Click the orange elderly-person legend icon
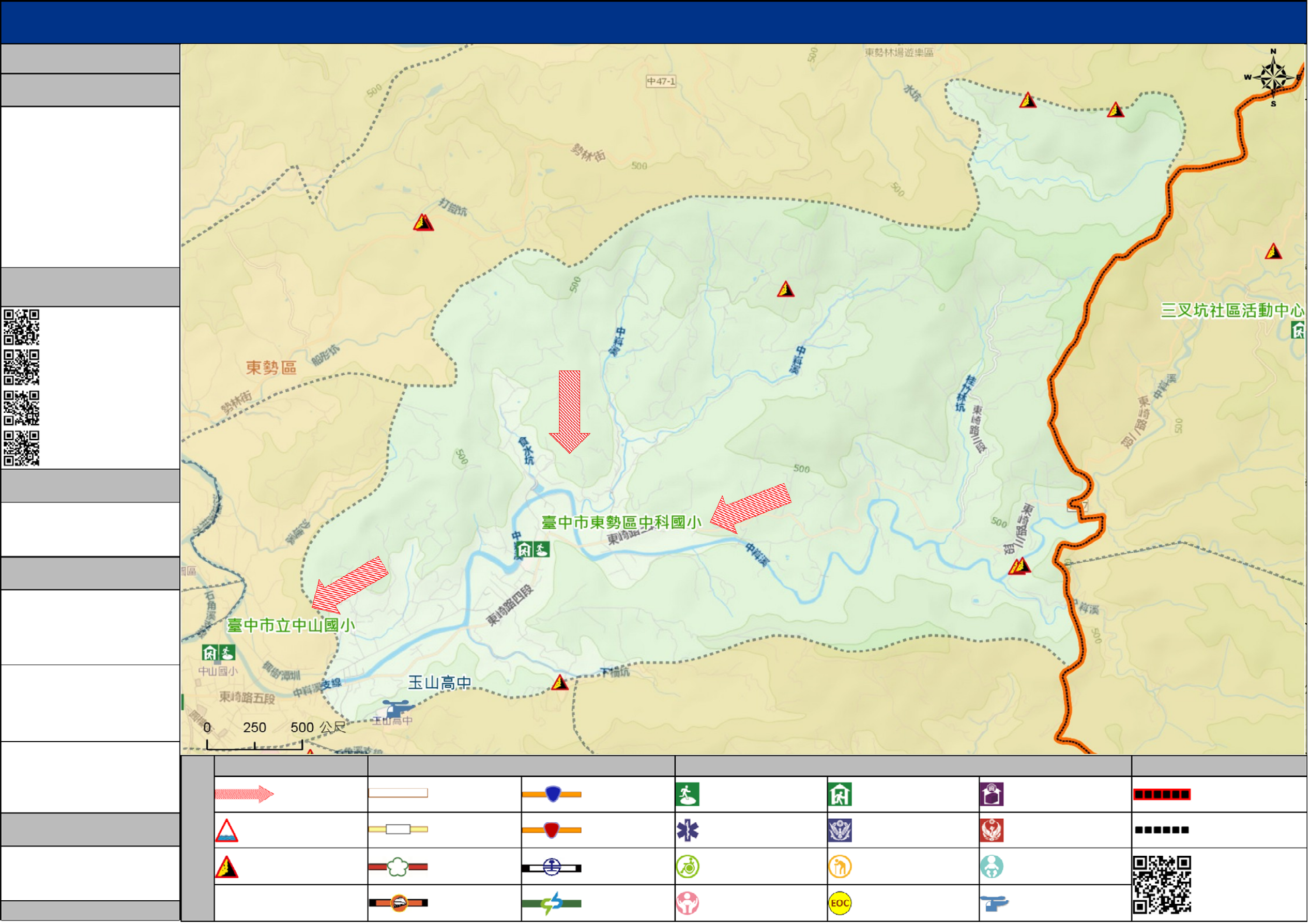This screenshot has width=1310, height=924. [840, 868]
